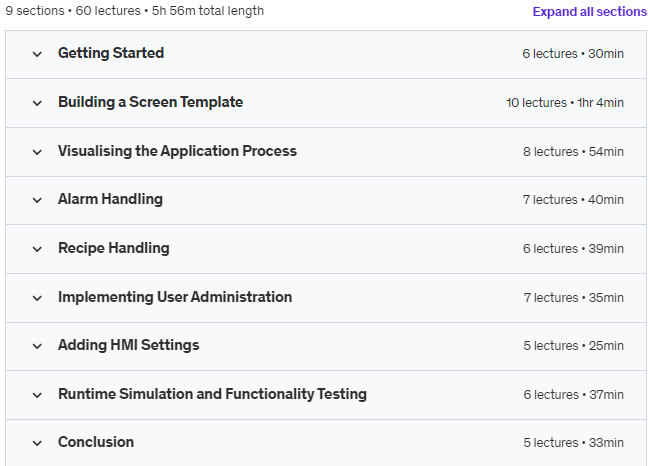The image size is (648, 466).
Task: Click the Conclusion section title
Action: pos(96,442)
